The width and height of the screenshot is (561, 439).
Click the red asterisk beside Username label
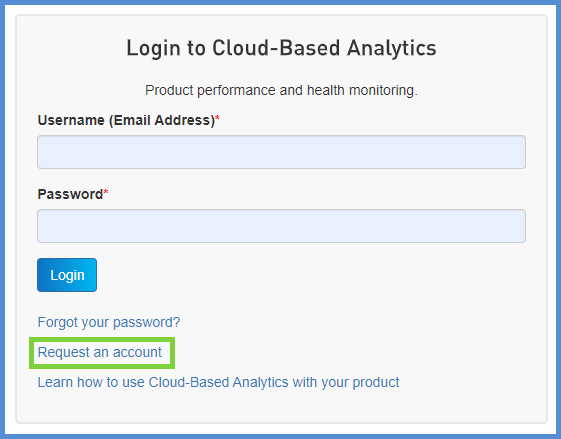tap(217, 118)
